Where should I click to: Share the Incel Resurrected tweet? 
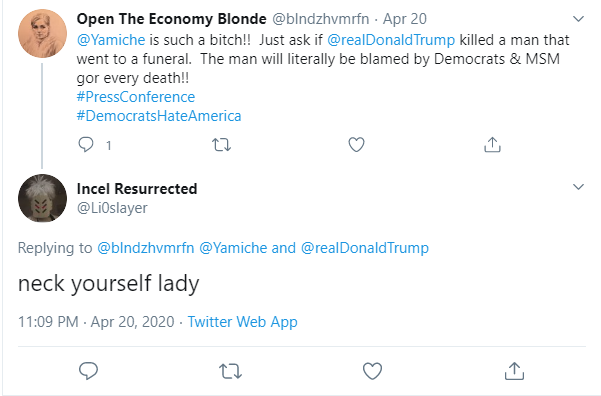point(514,371)
